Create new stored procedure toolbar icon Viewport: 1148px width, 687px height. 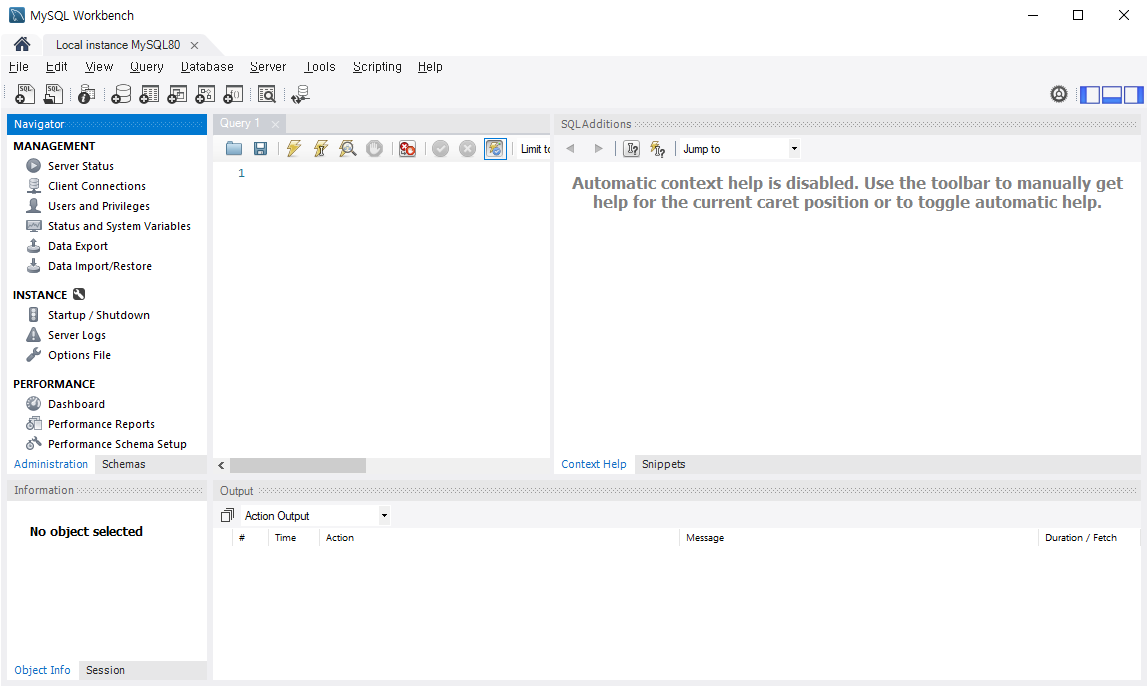coord(205,94)
